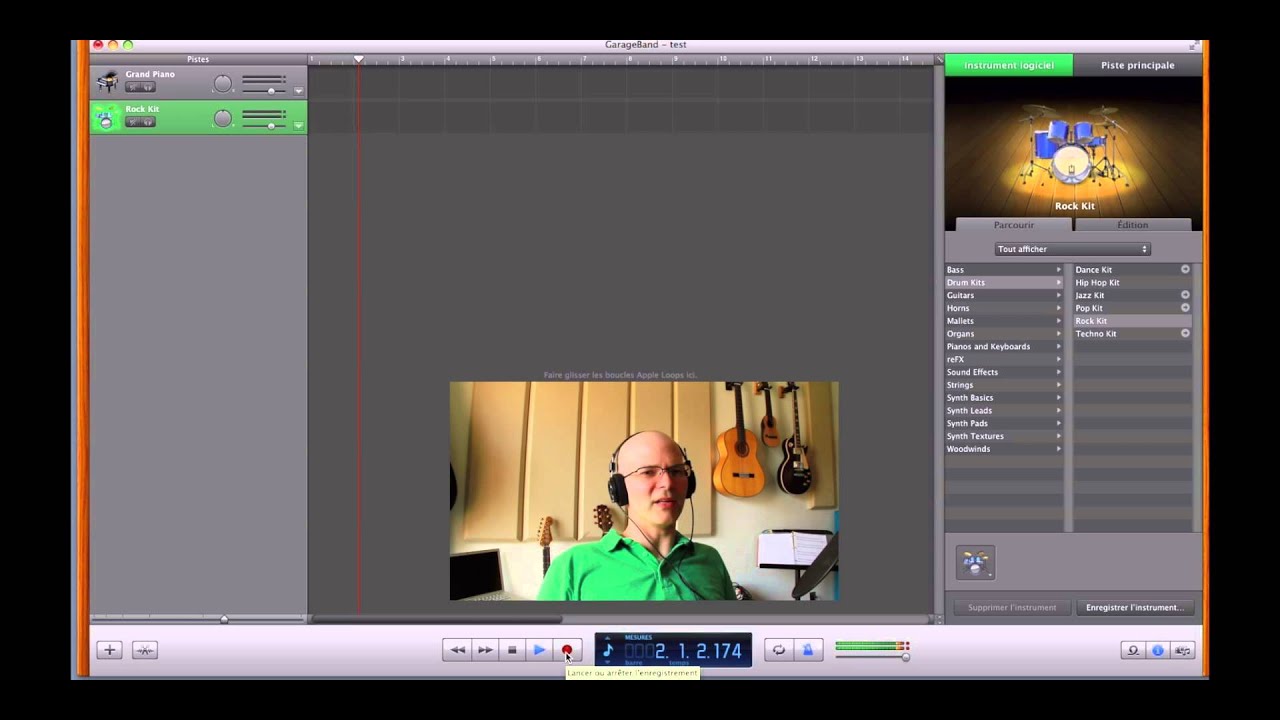The height and width of the screenshot is (720, 1280).
Task: Open the track editor scissors button
Action: [145, 650]
